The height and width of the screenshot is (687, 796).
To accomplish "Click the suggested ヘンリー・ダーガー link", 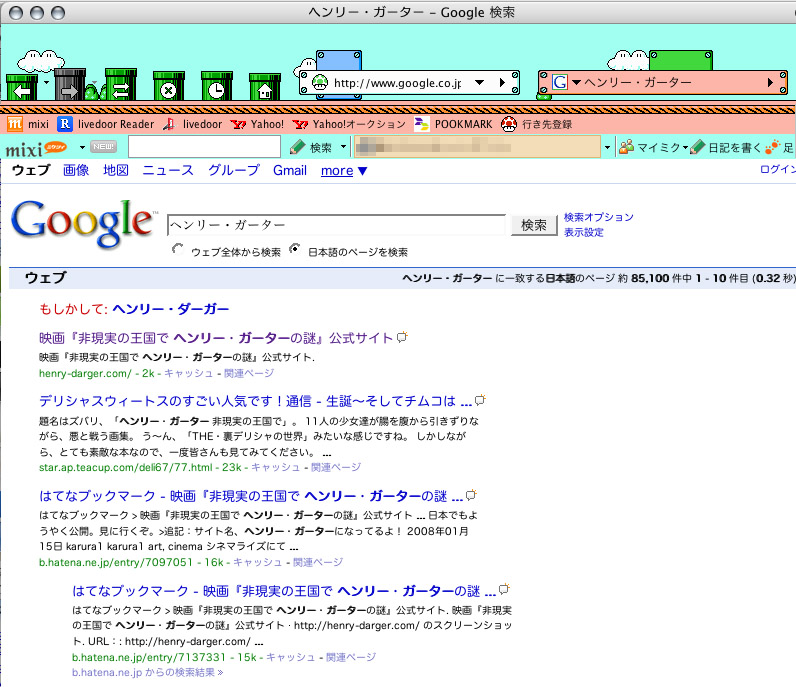I will click(171, 309).
